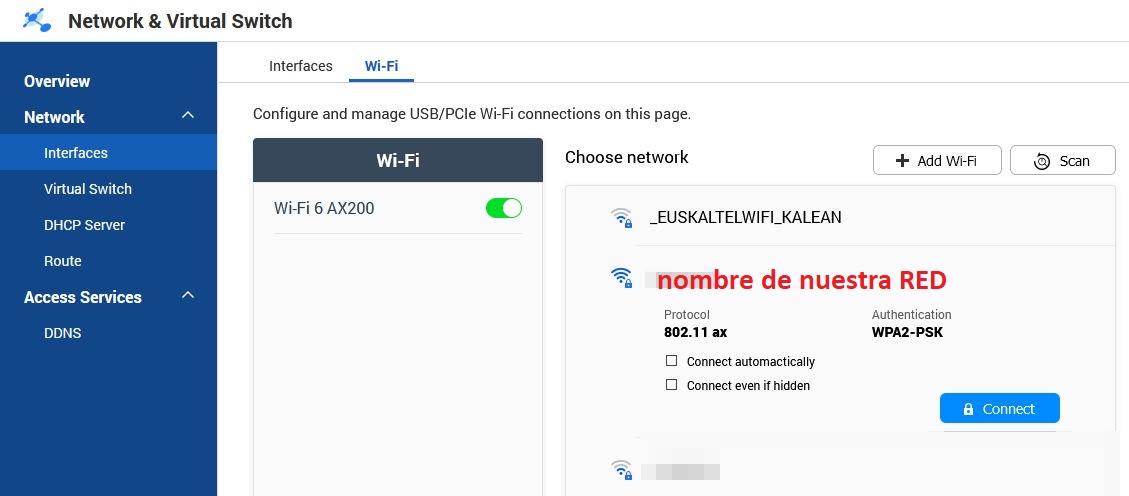Click the plus icon on Add Wi-Fi
1129x496 pixels.
pos(902,160)
